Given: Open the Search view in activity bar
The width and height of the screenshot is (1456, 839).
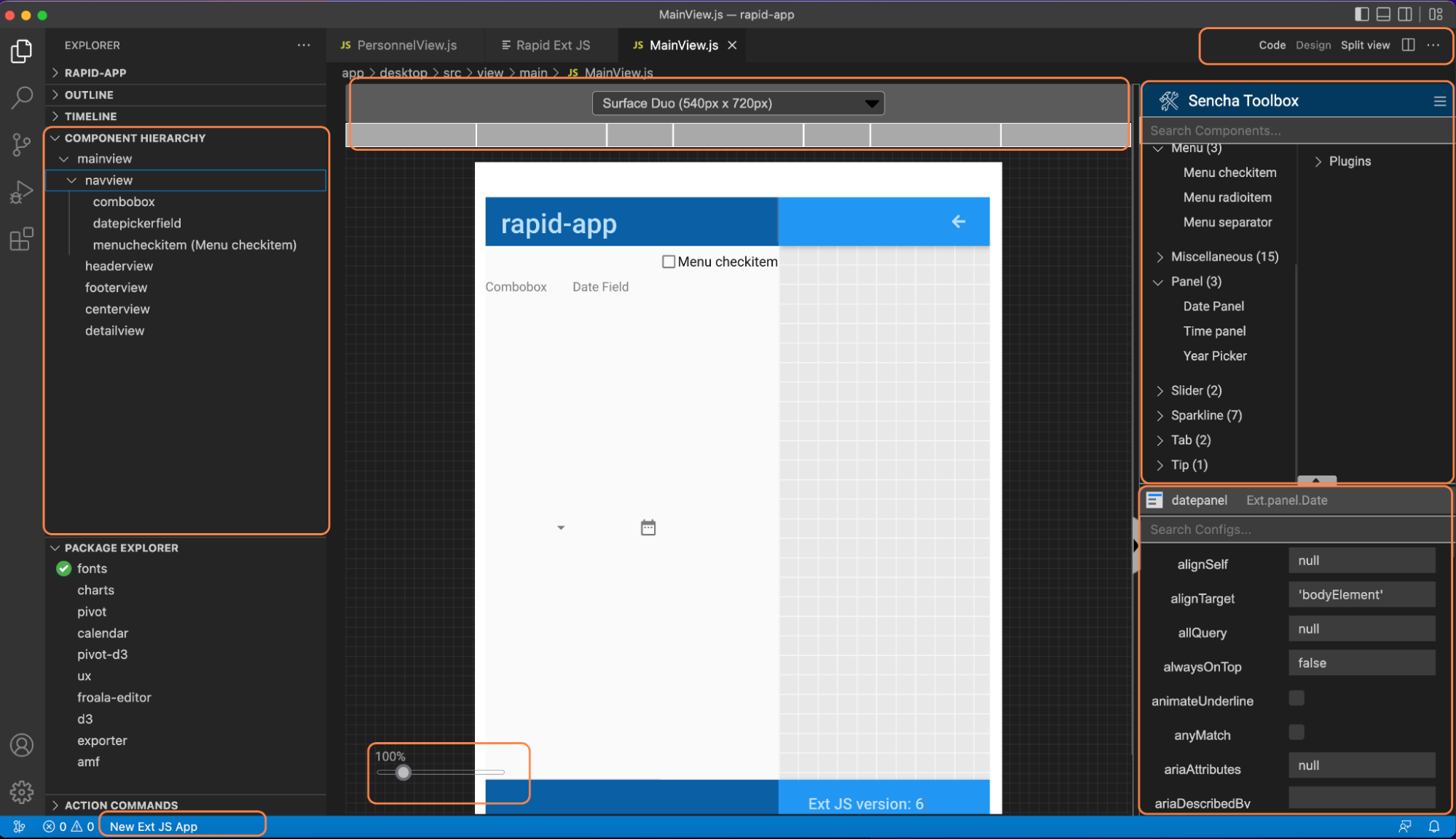Looking at the screenshot, I should click(x=22, y=97).
